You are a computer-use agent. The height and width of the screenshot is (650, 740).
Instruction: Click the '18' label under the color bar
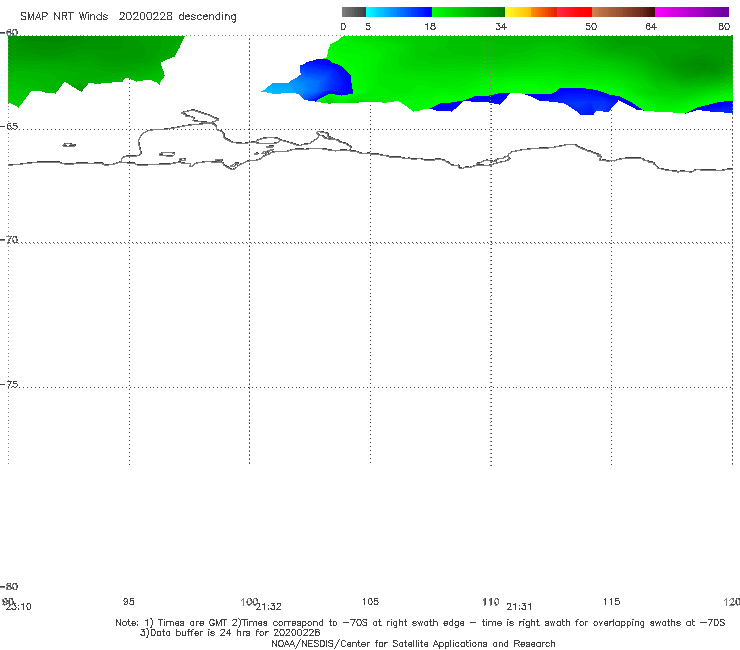coord(430,26)
